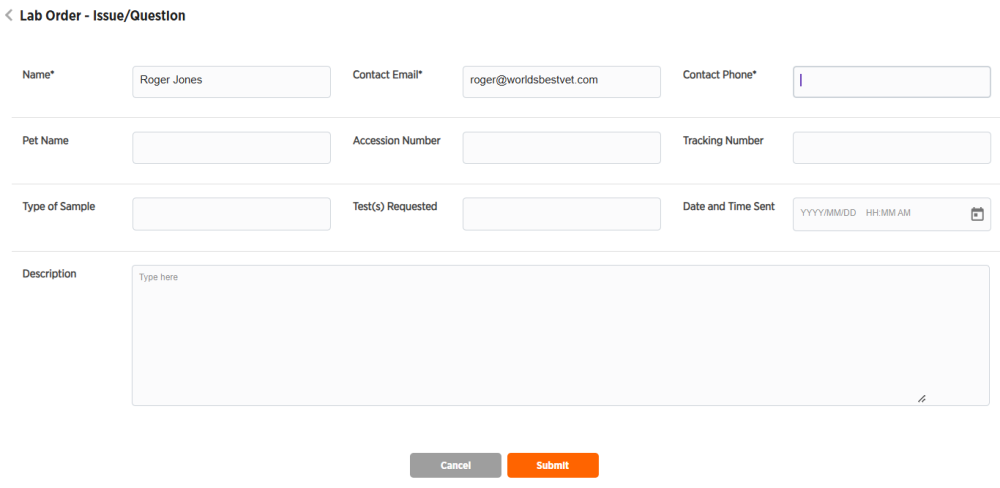Click the Test(s) Requested label
Screen dimensions: 1000x488
tap(395, 207)
